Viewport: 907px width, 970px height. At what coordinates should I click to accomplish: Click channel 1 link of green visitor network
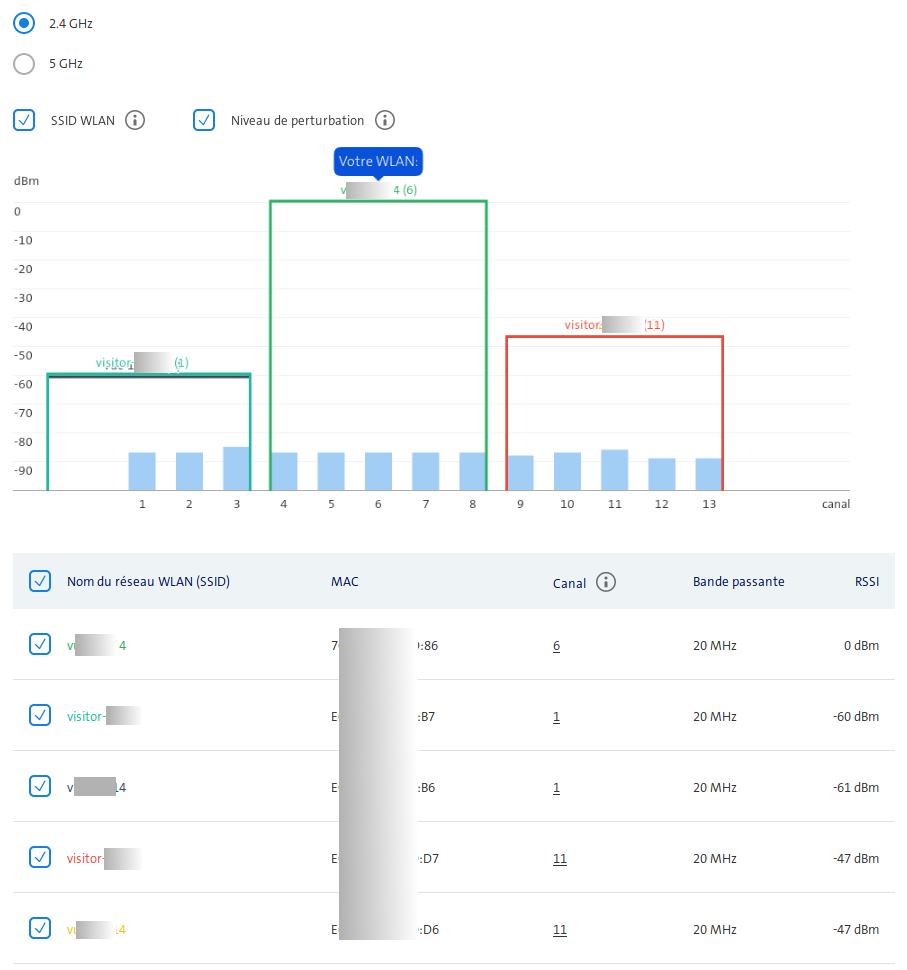click(556, 717)
